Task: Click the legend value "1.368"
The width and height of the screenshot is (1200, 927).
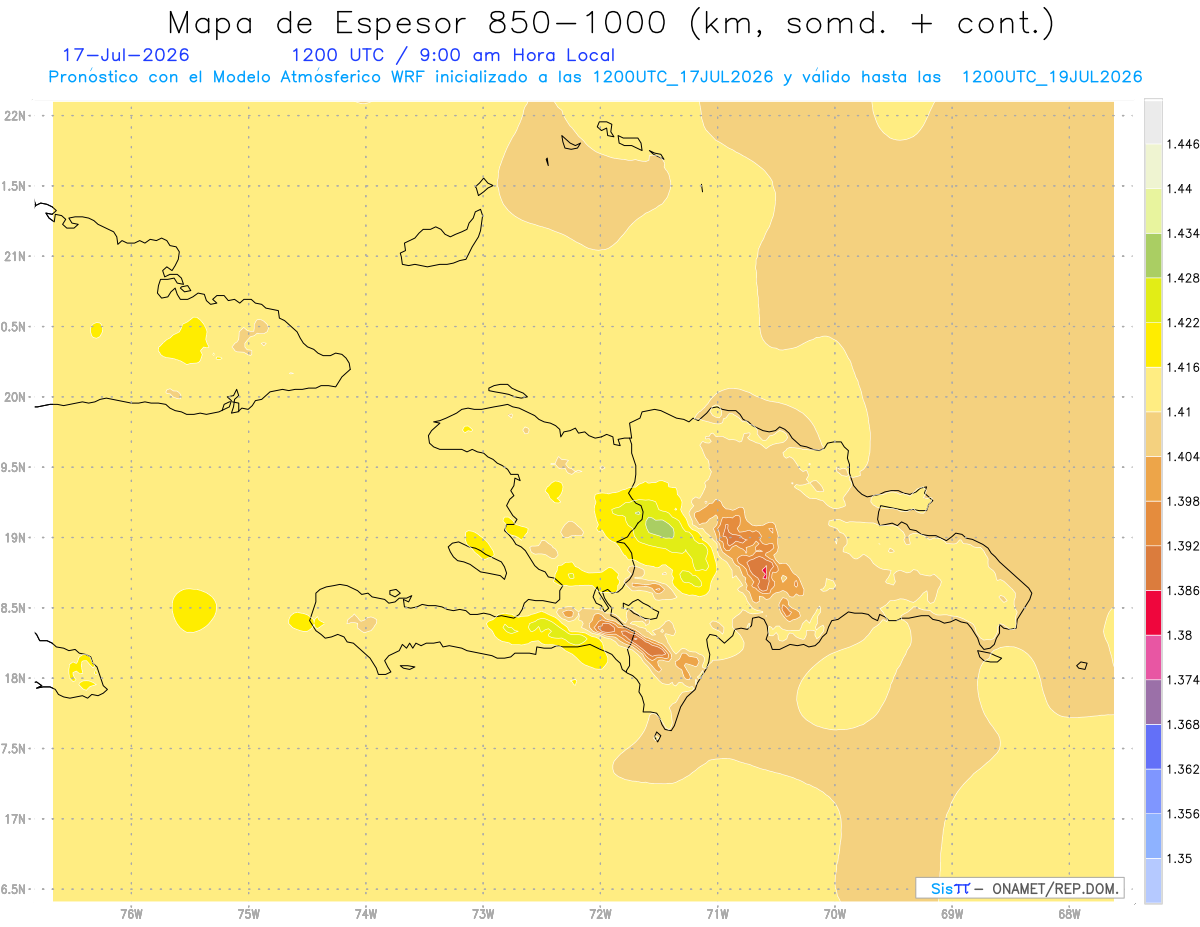Action: point(1183,724)
